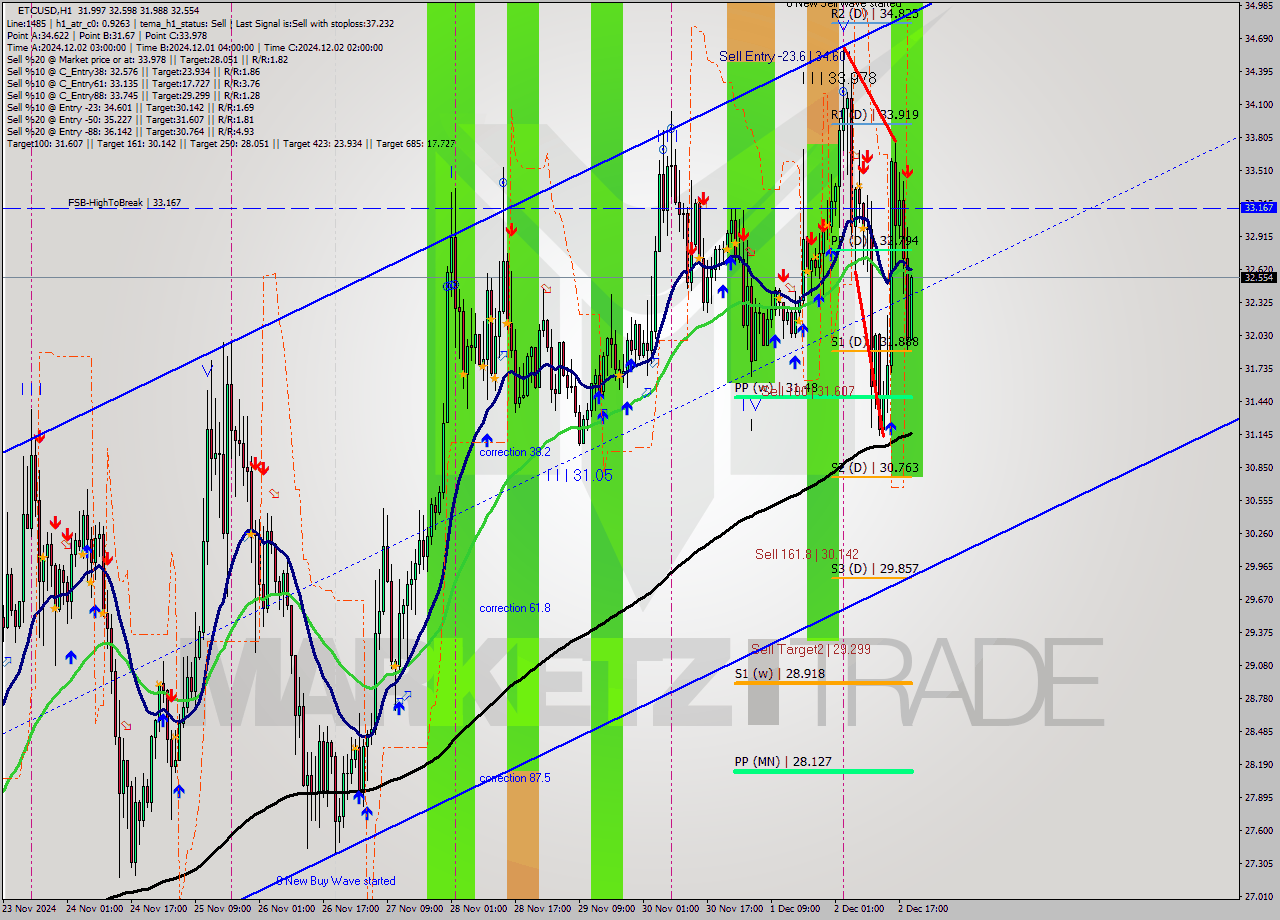Click the 'FSB-HighToBreak | 33.167' label

[124, 203]
